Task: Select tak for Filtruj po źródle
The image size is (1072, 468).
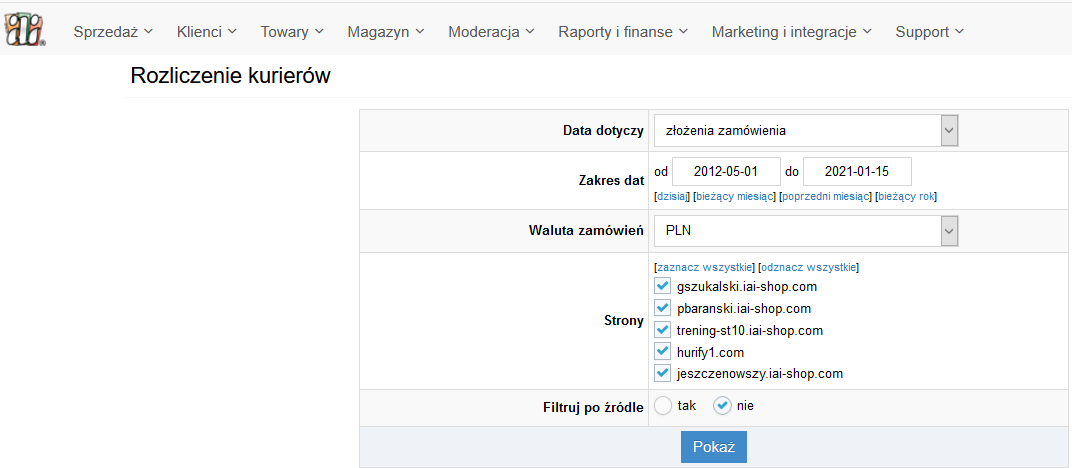Action: 663,406
